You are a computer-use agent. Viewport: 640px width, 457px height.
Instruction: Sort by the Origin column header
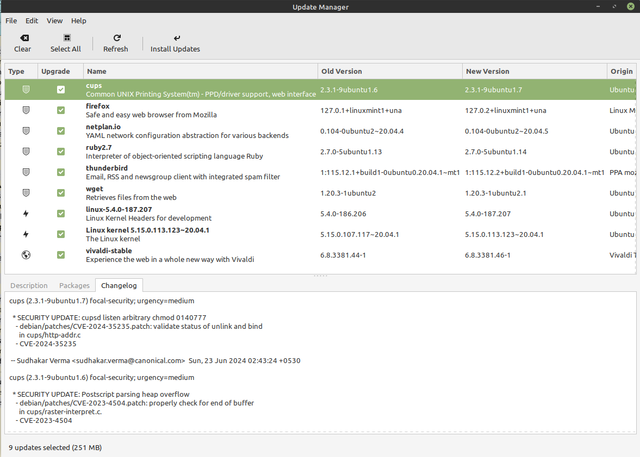tap(622, 71)
